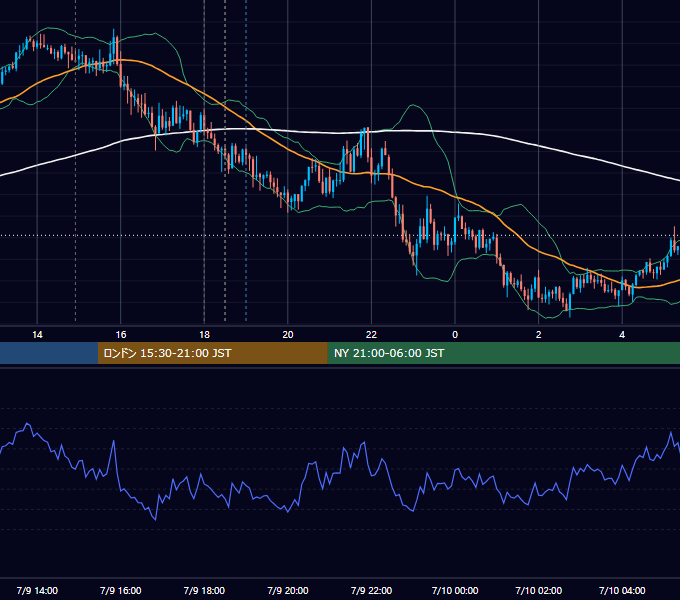
Task: Select the "7/9 22:00" date label
Action: click(x=371, y=590)
